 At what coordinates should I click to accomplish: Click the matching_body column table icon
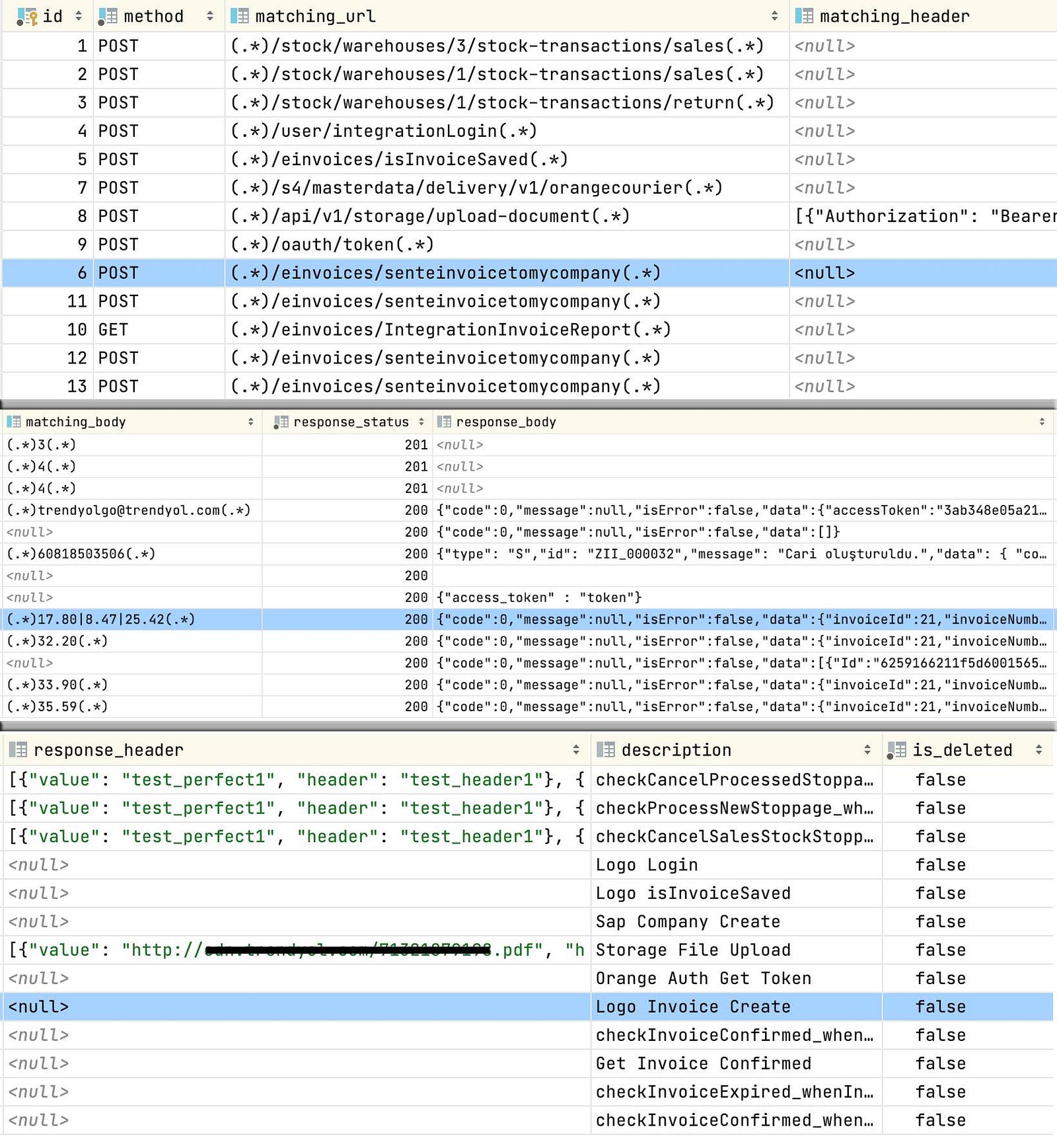pos(14,422)
